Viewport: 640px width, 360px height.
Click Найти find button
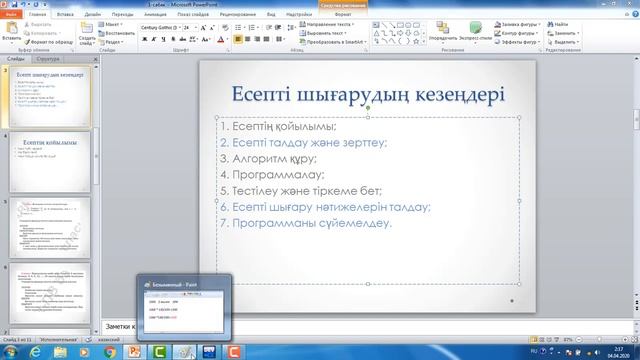coord(558,24)
